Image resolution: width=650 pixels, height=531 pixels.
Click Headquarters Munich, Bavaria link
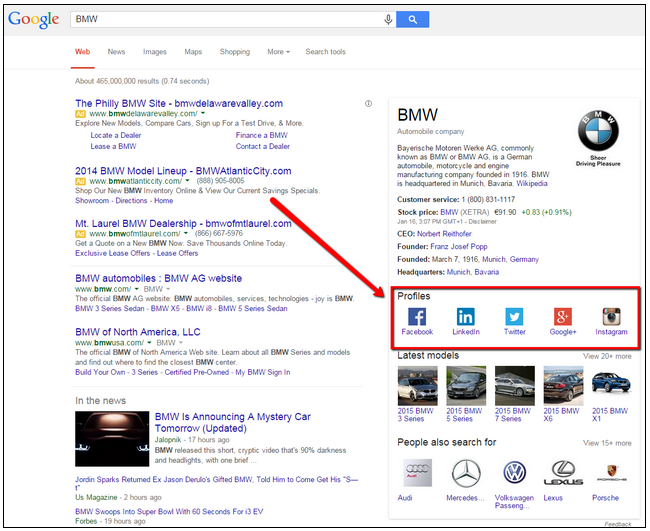click(x=473, y=272)
